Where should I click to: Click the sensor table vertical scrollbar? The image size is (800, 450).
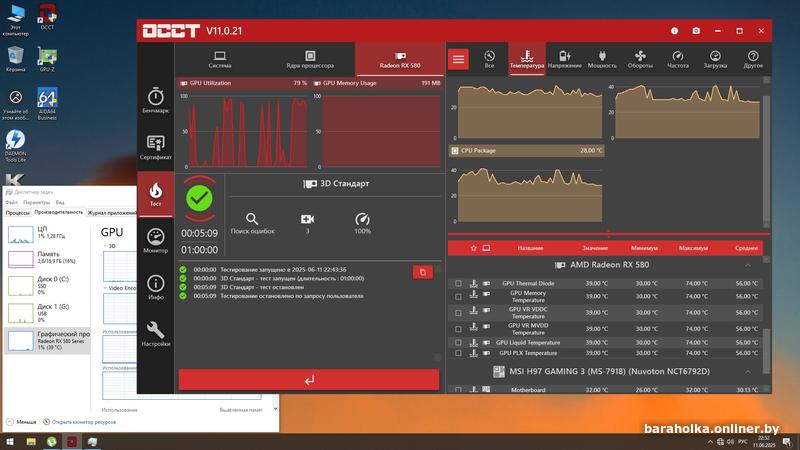766,352
